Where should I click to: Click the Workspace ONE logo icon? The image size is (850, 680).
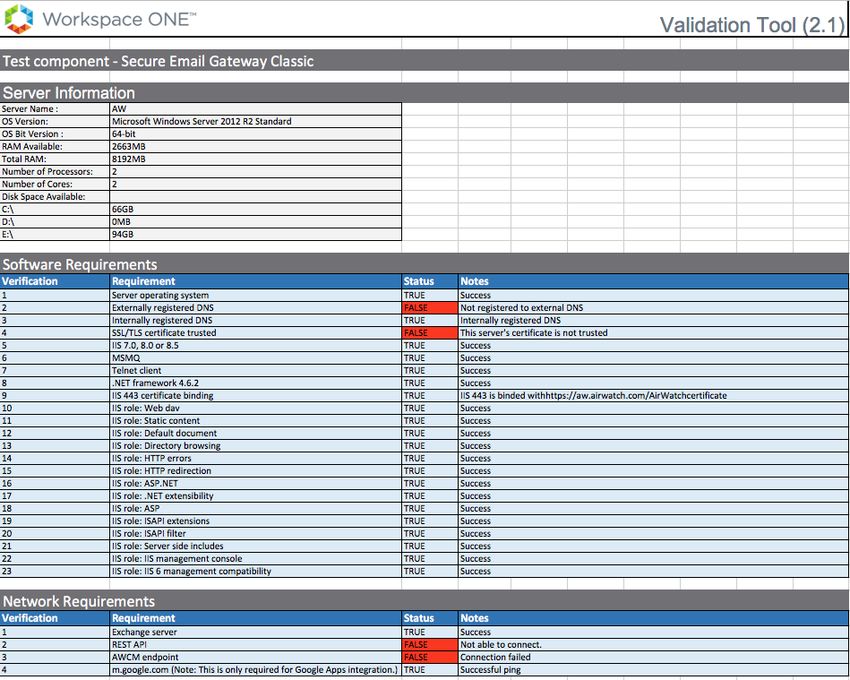point(18,19)
